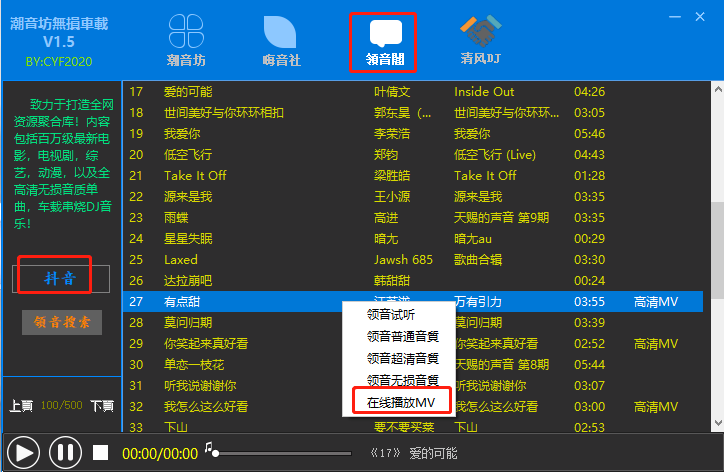Screen dimensions: 724x472
Task: Select the 领音閣 source icon
Action: point(385,42)
